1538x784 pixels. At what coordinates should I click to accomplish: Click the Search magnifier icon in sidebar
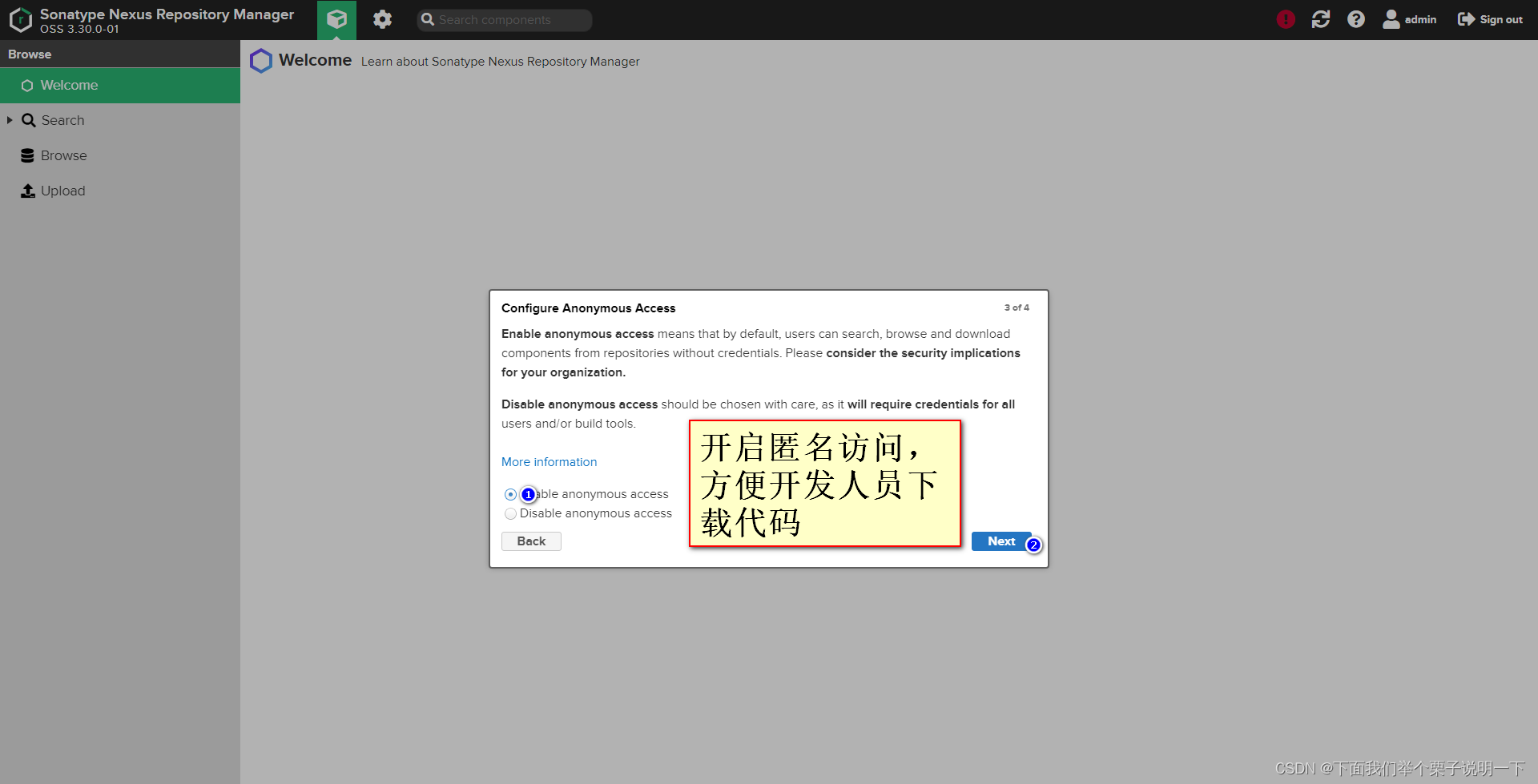point(28,120)
